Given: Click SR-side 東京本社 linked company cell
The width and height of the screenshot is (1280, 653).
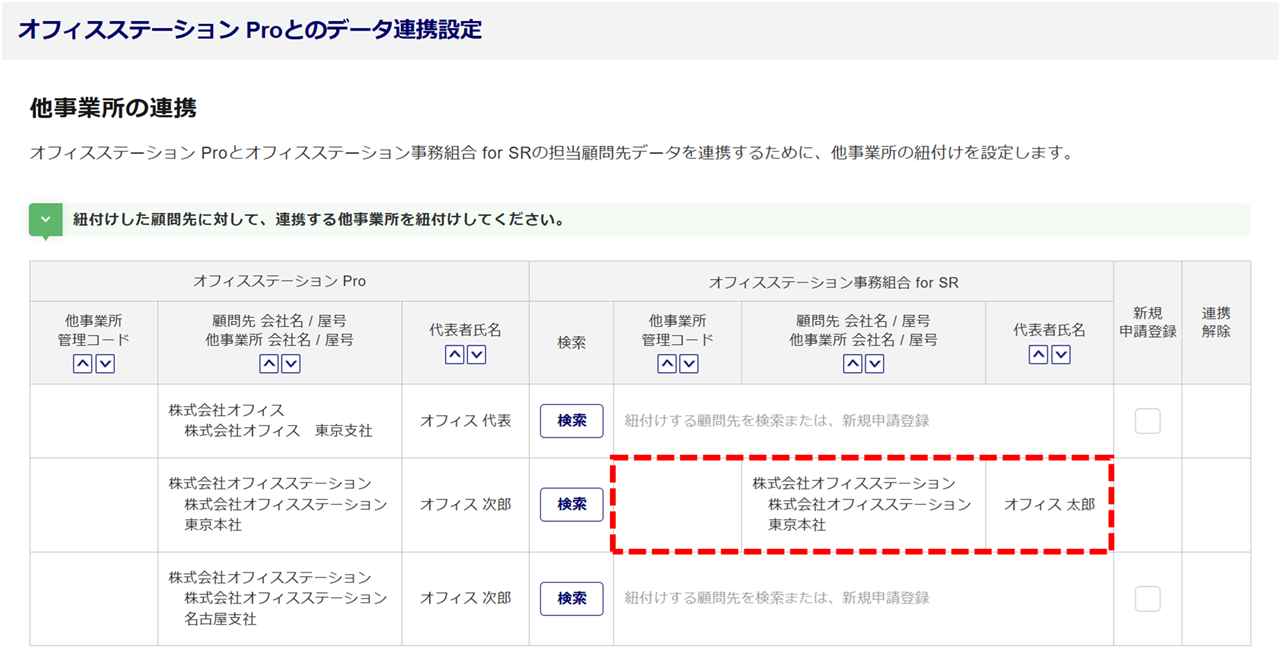Looking at the screenshot, I should (864, 505).
